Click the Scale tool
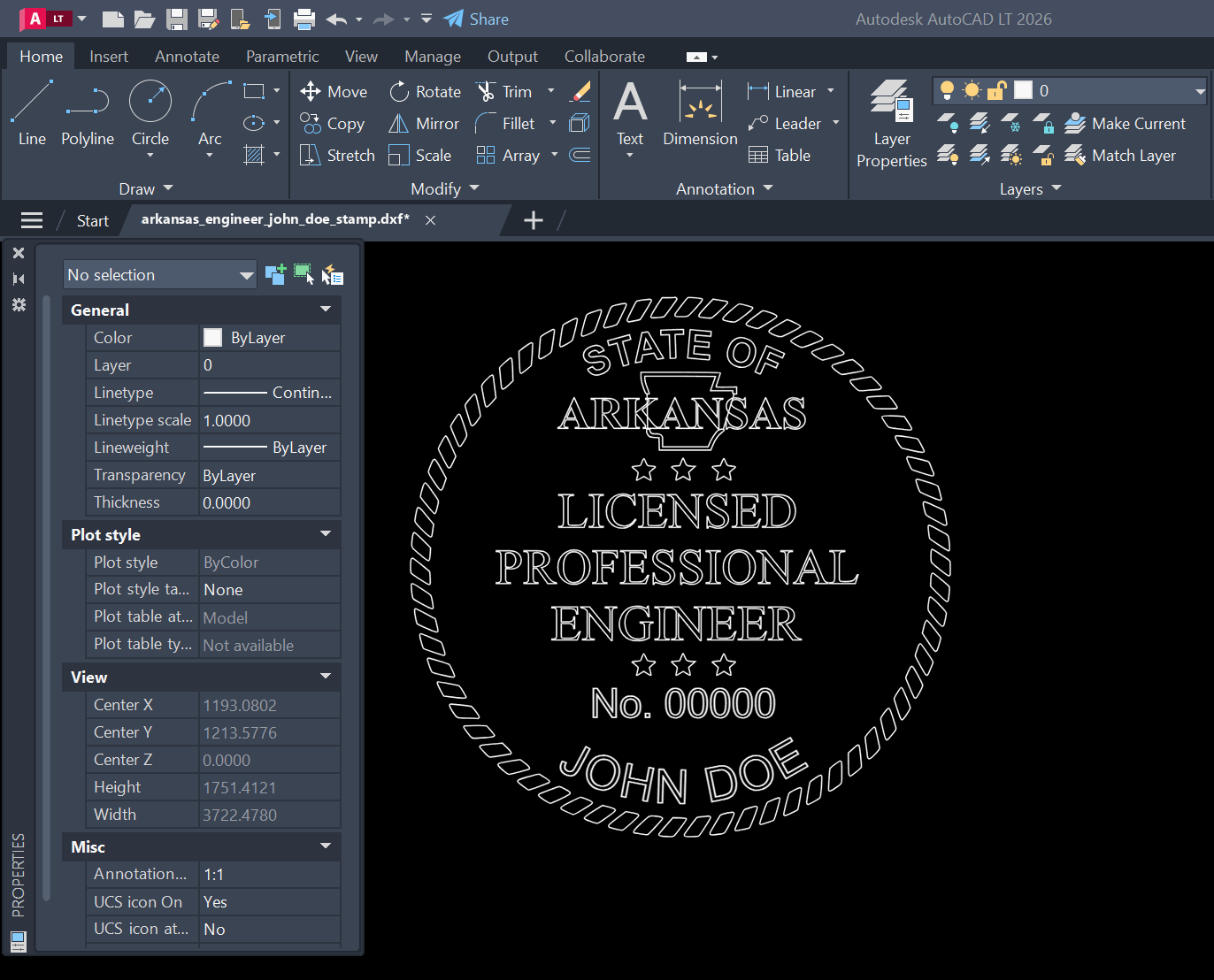 pos(420,156)
